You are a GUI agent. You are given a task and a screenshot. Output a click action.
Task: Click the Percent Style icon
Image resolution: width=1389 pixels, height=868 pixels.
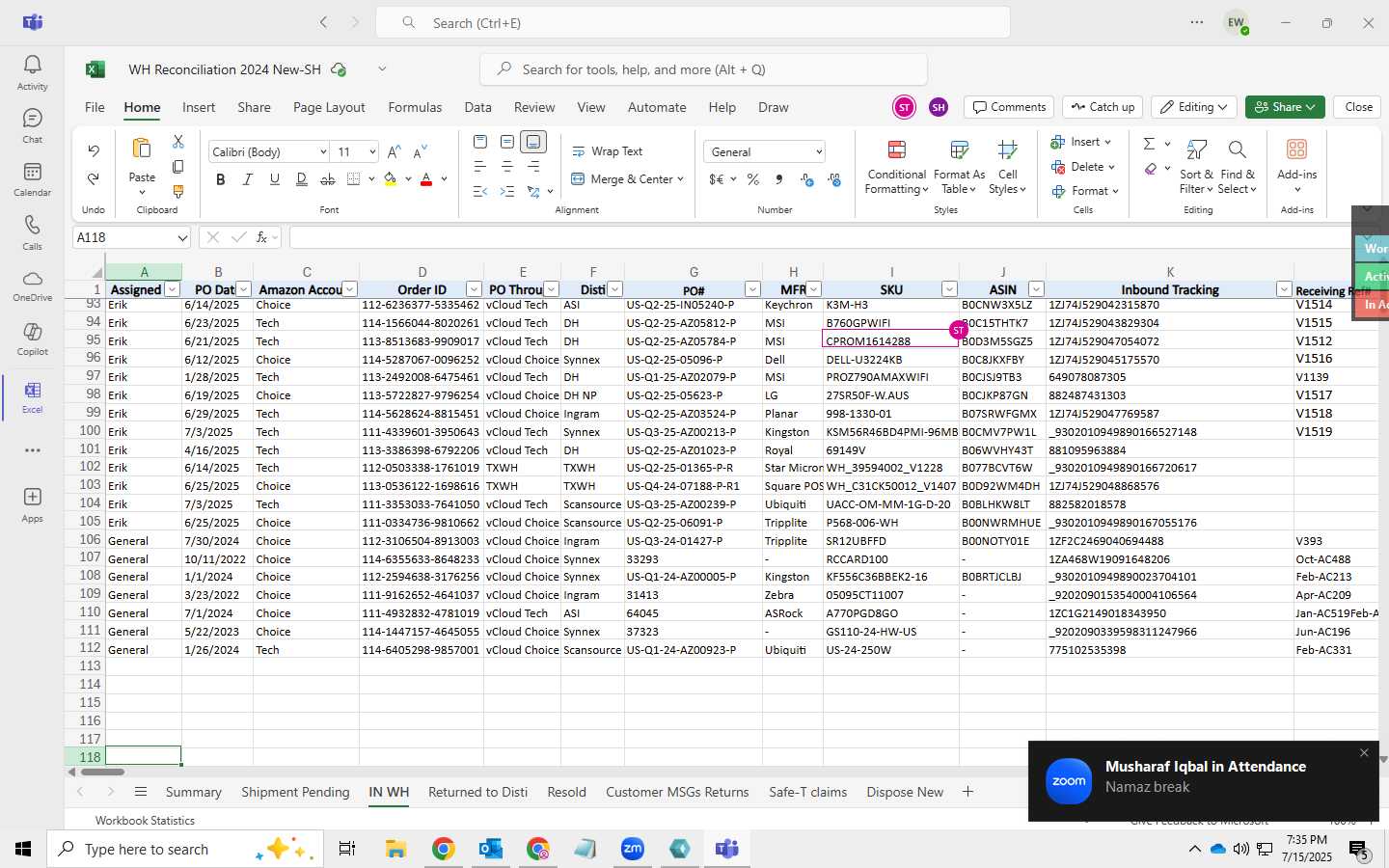click(753, 179)
